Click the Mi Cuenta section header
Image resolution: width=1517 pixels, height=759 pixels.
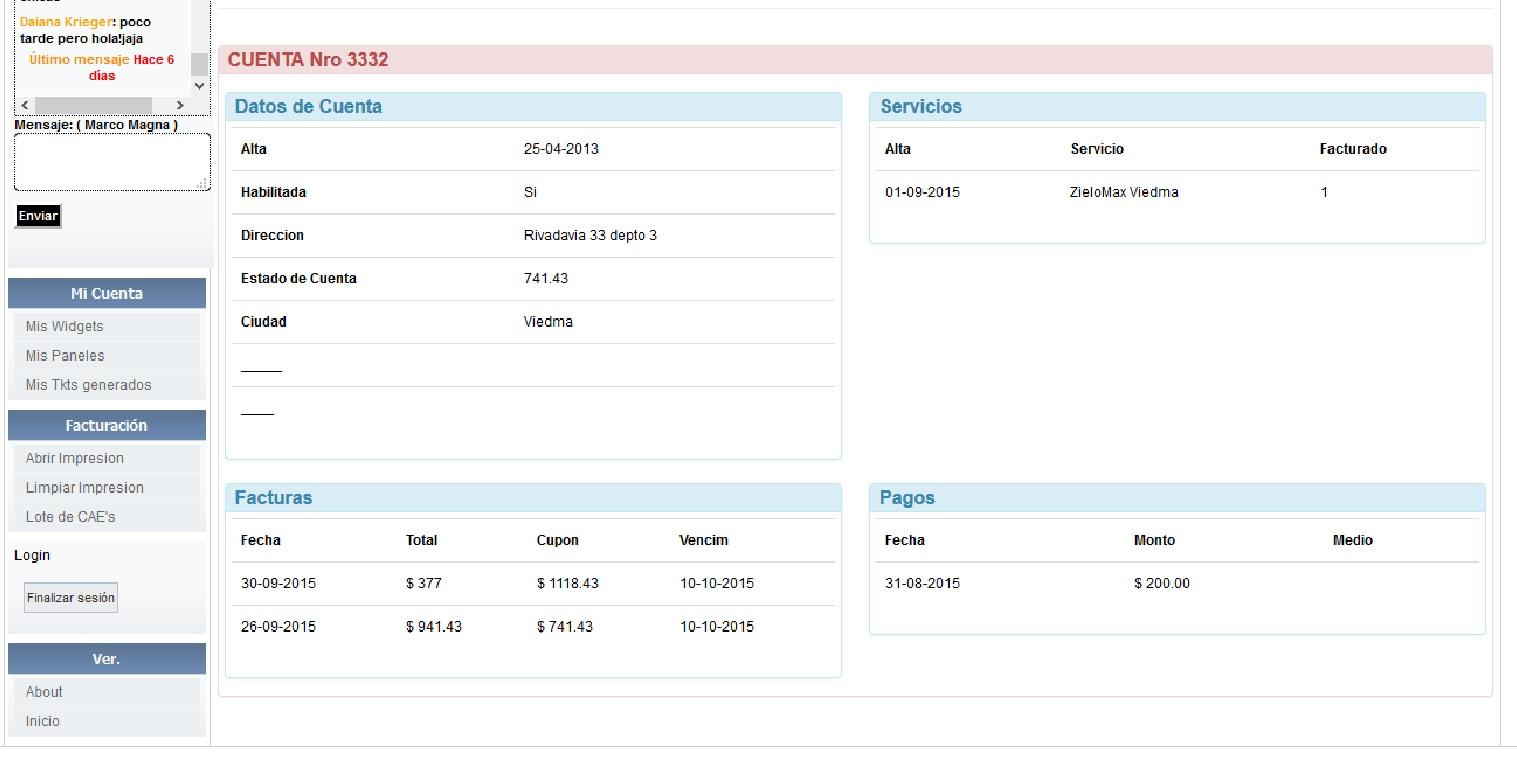[x=107, y=293]
